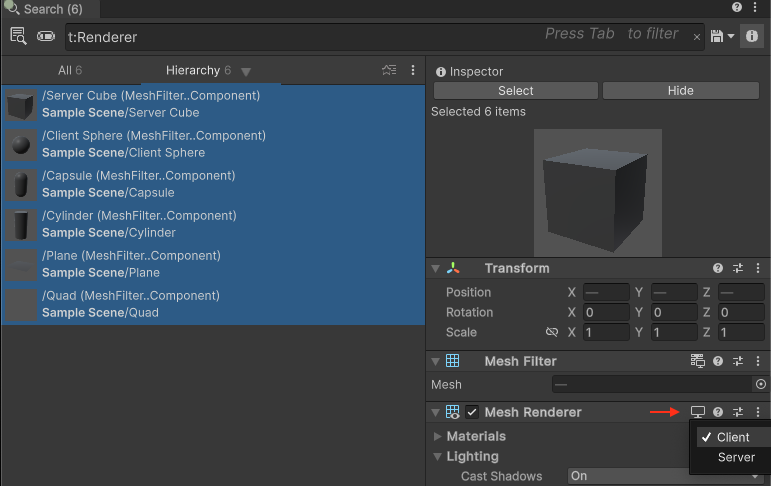Toggle the Inspector info panel button
The width and height of the screenshot is (771, 486).
coord(750,36)
